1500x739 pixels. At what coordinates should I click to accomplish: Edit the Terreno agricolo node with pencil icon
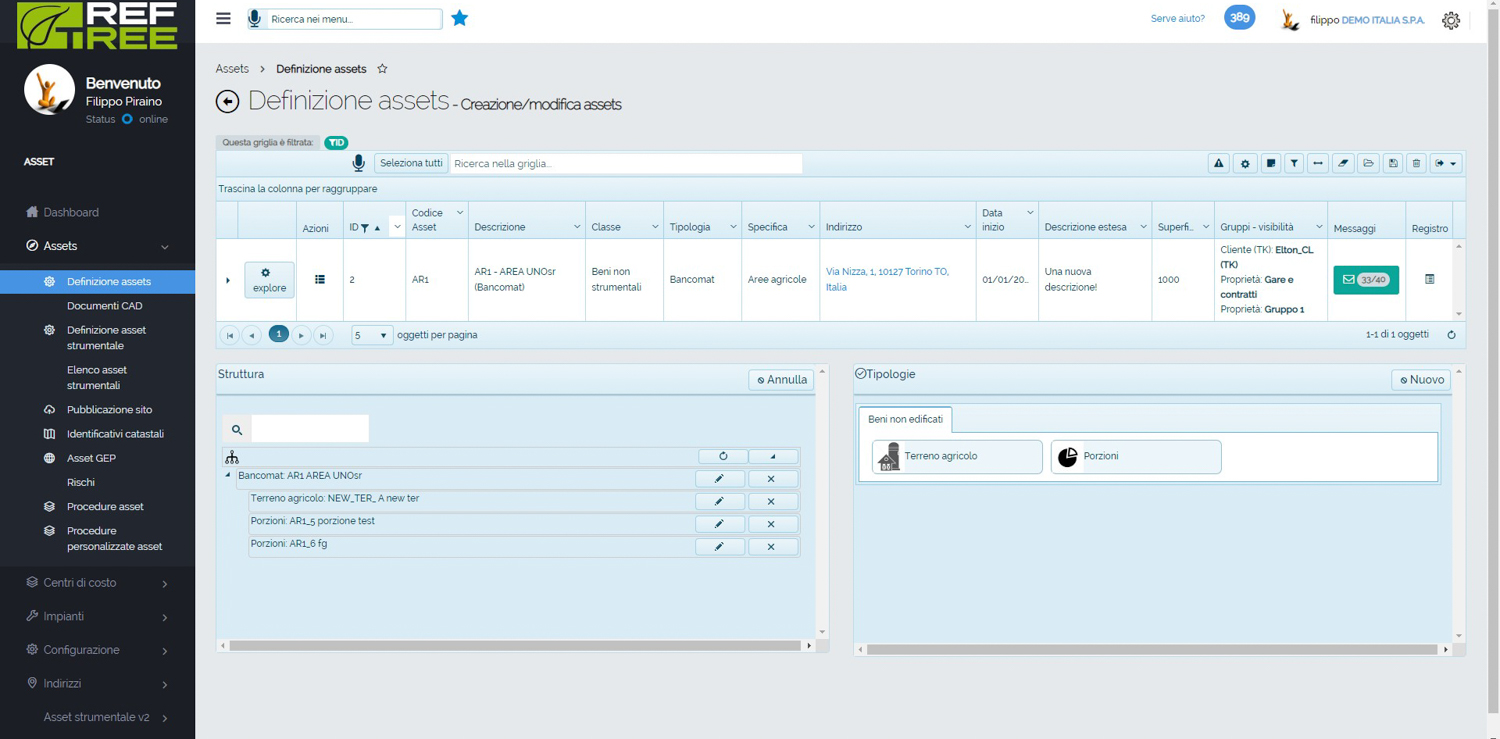[x=719, y=501]
